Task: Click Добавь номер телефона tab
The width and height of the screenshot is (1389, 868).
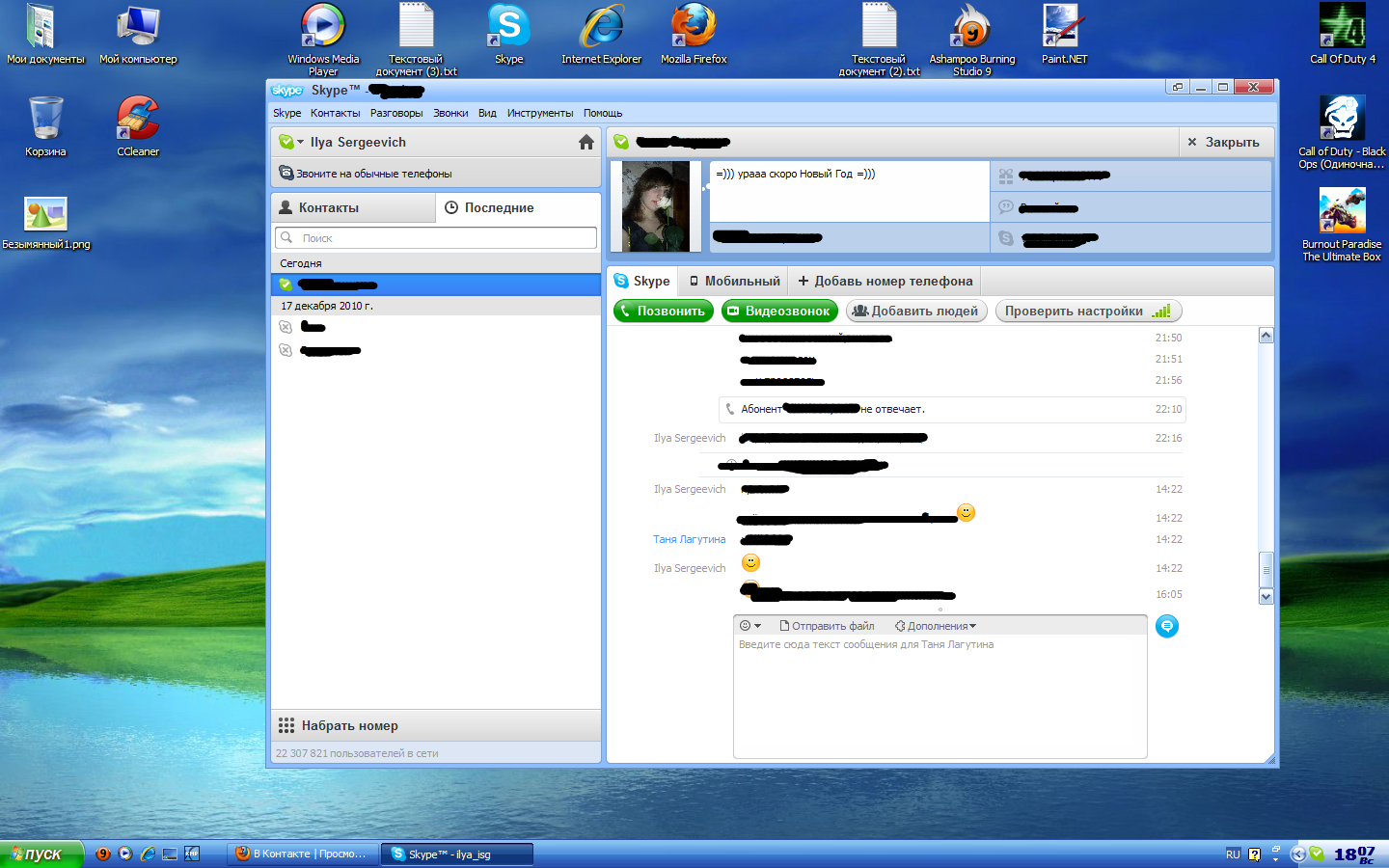Action: point(885,281)
